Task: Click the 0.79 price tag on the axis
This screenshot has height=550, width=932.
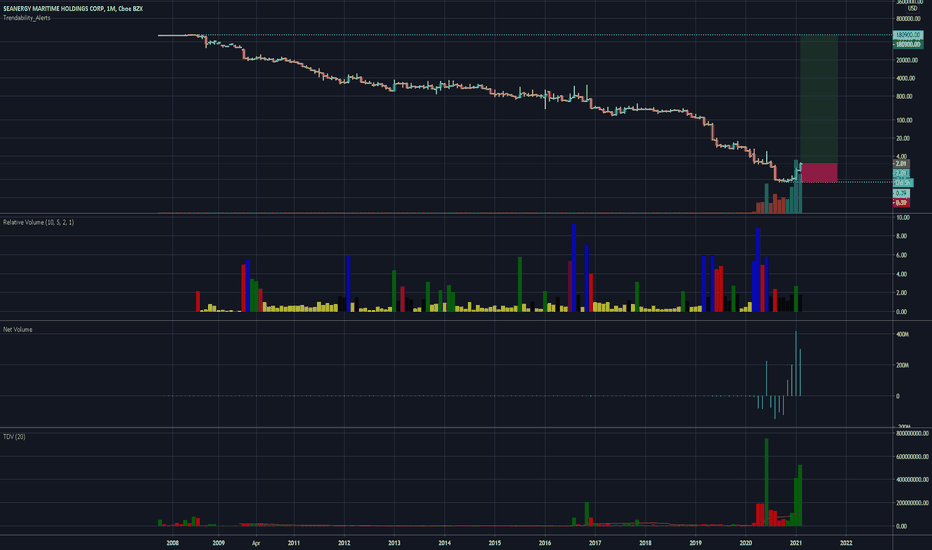Action: click(901, 194)
